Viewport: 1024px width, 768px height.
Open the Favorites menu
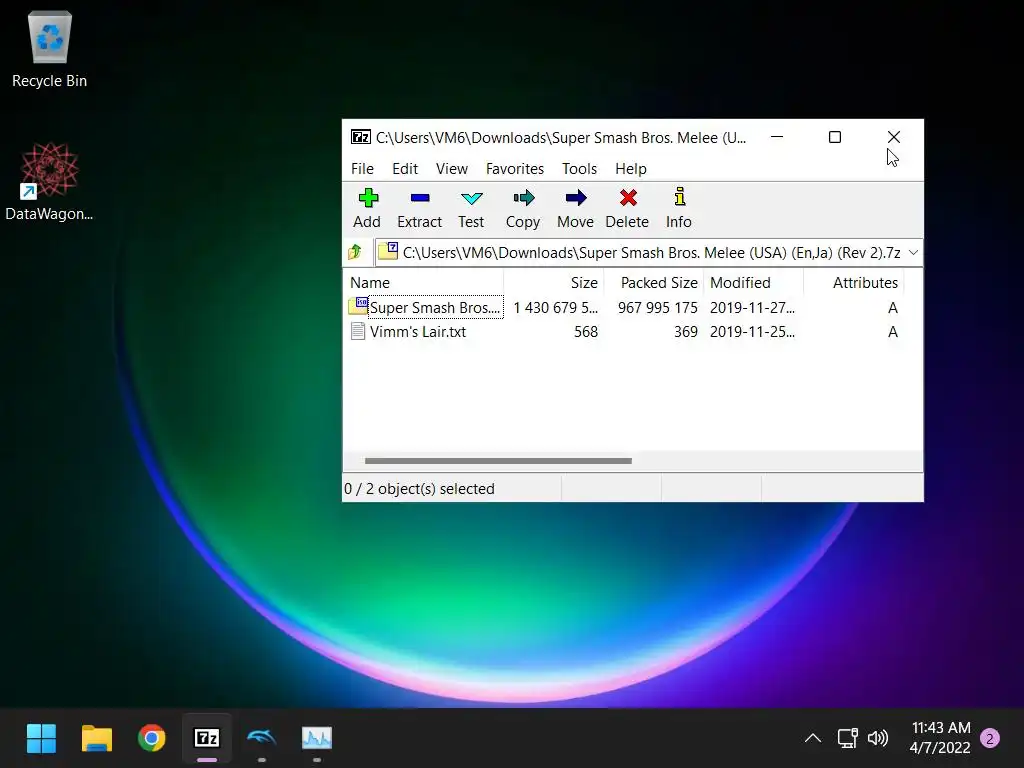pos(515,168)
